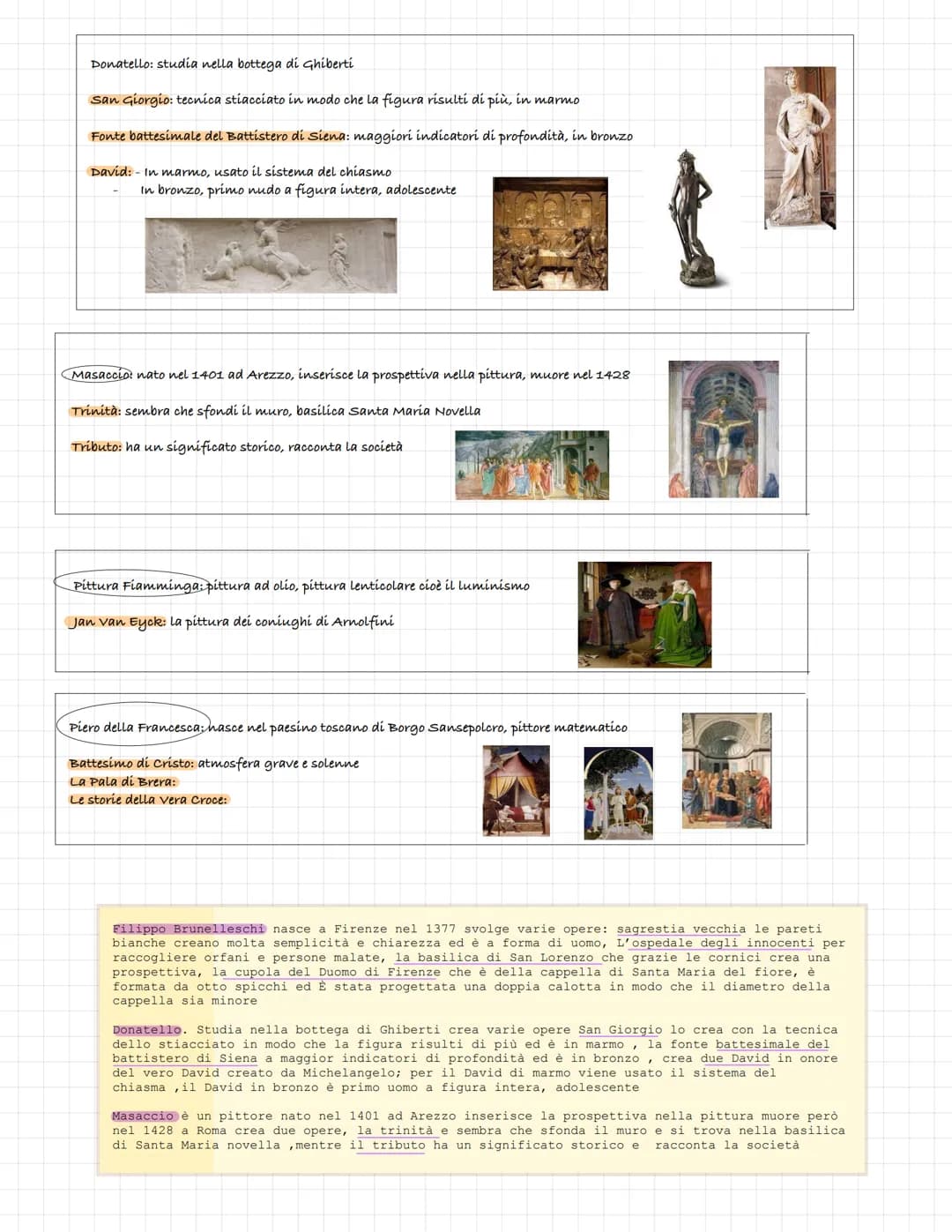
Task: Click the Battesimo di Cristo painting
Action: coord(618,793)
